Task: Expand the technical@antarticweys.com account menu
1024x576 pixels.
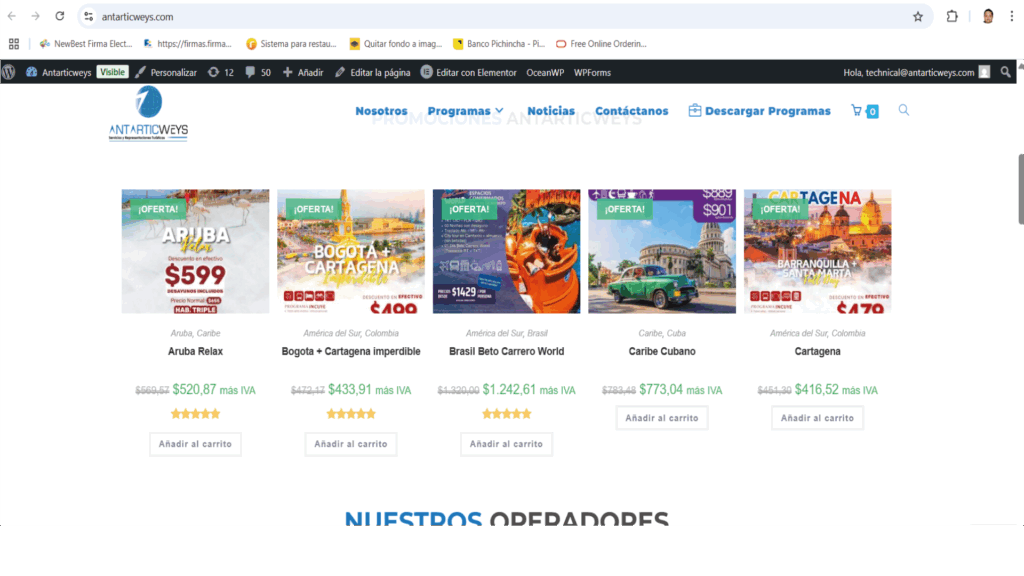Action: point(915,72)
